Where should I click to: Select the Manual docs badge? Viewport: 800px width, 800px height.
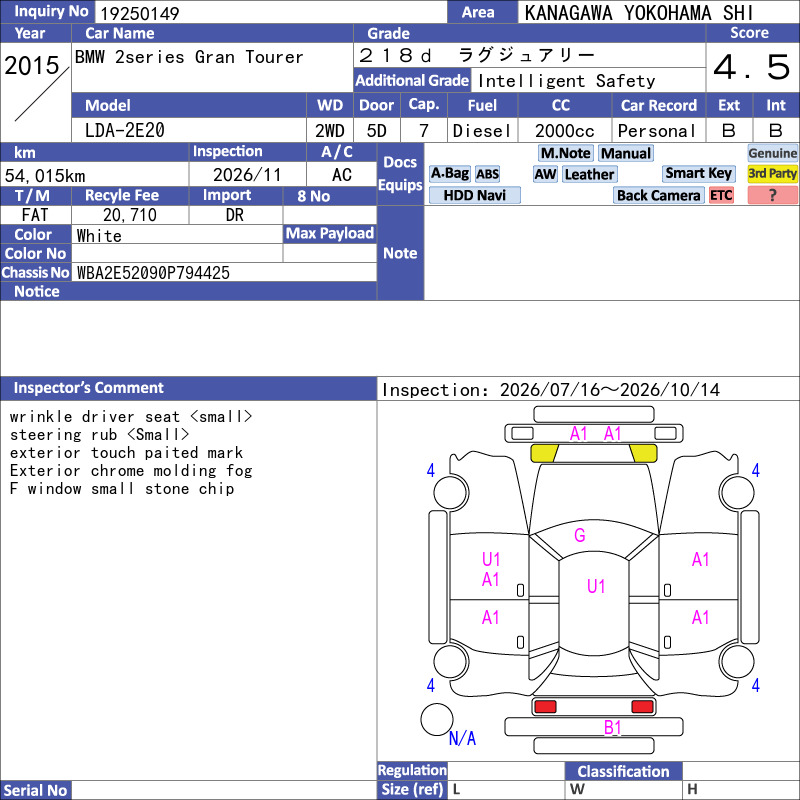626,153
